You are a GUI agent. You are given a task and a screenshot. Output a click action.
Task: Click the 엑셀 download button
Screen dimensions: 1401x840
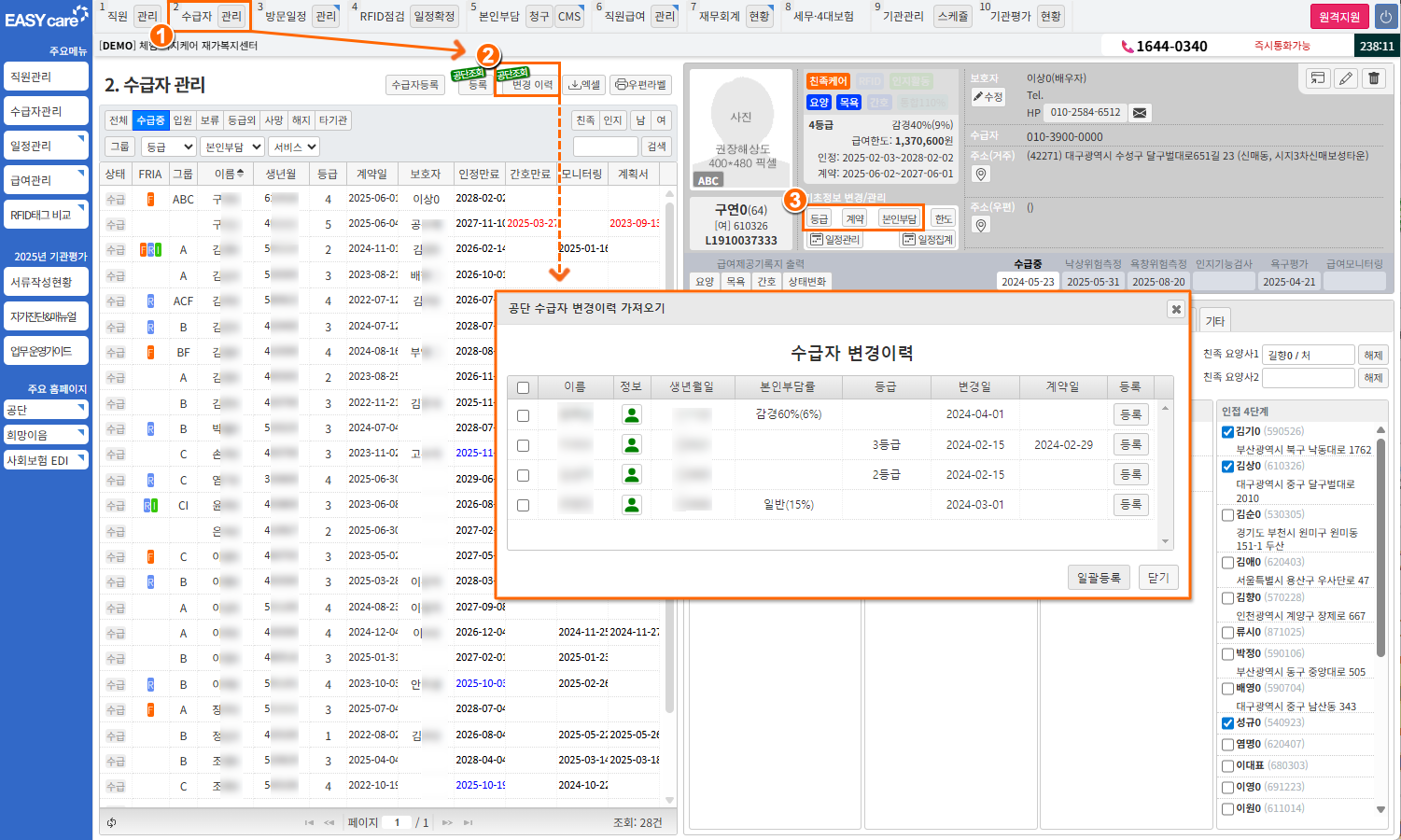584,85
